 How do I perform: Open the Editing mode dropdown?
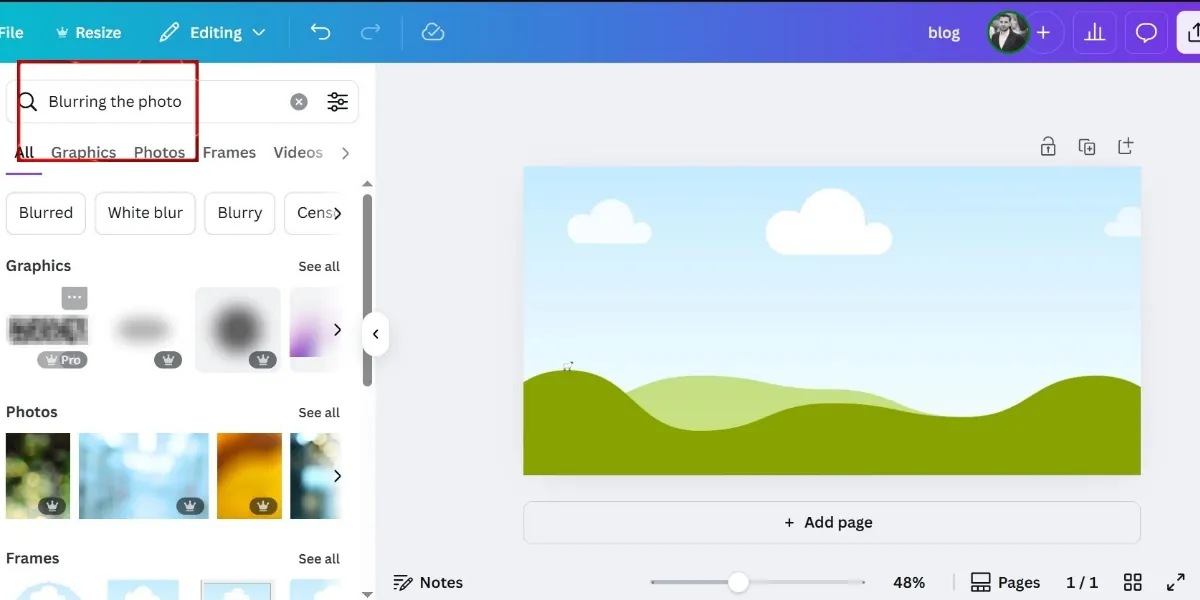[x=212, y=32]
